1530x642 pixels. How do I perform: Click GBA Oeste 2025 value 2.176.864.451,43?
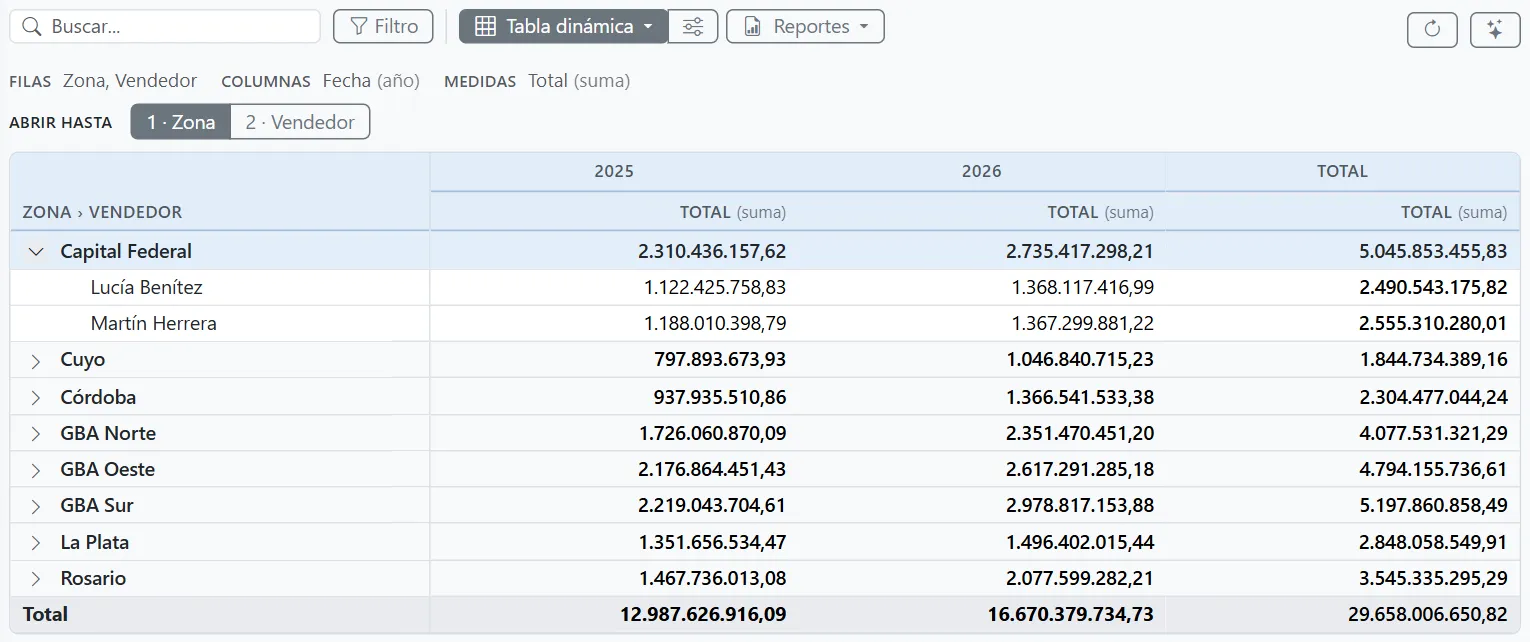(x=712, y=470)
